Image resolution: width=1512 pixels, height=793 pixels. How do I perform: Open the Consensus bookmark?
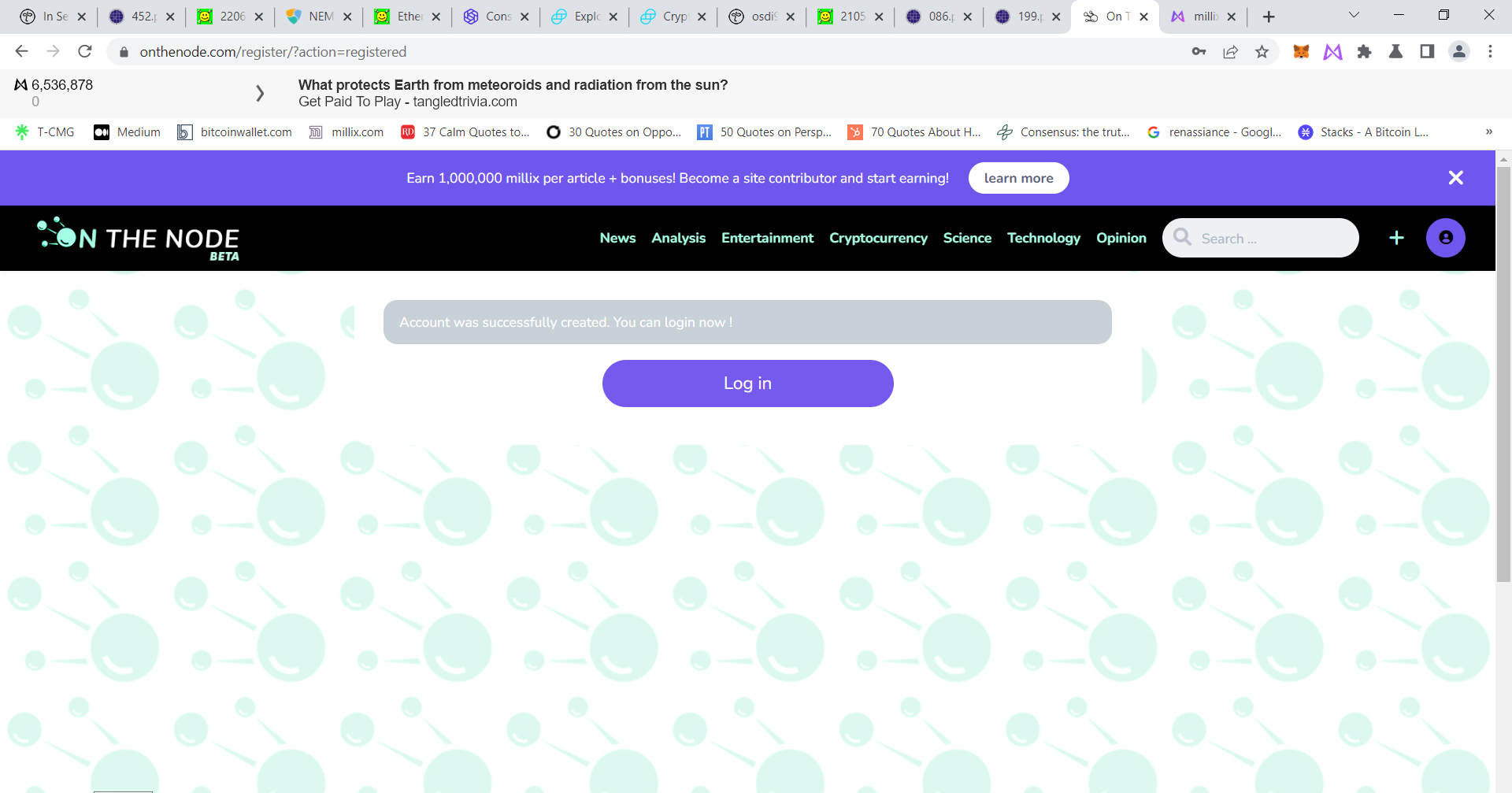[1064, 132]
